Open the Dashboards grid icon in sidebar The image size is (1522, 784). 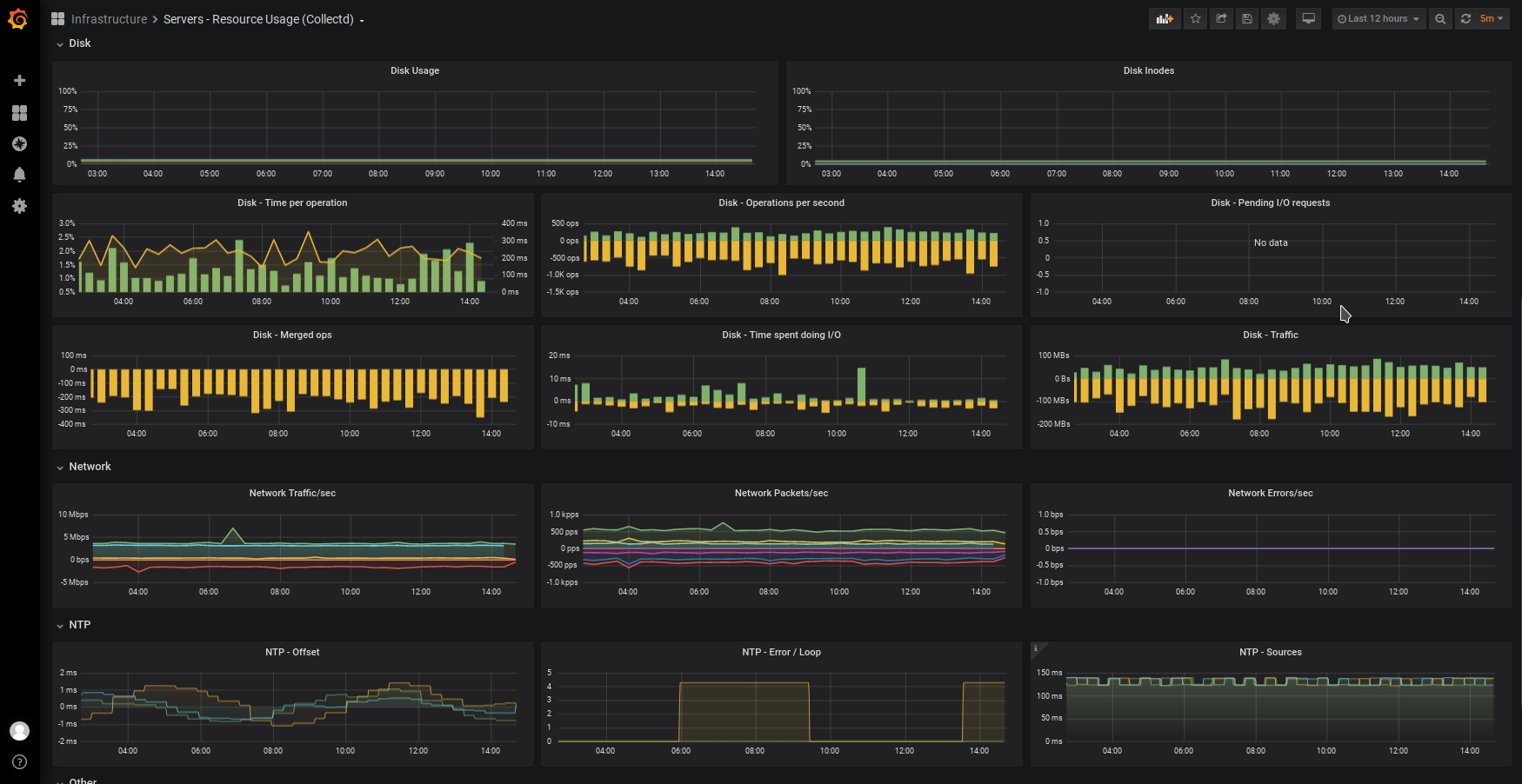[19, 113]
